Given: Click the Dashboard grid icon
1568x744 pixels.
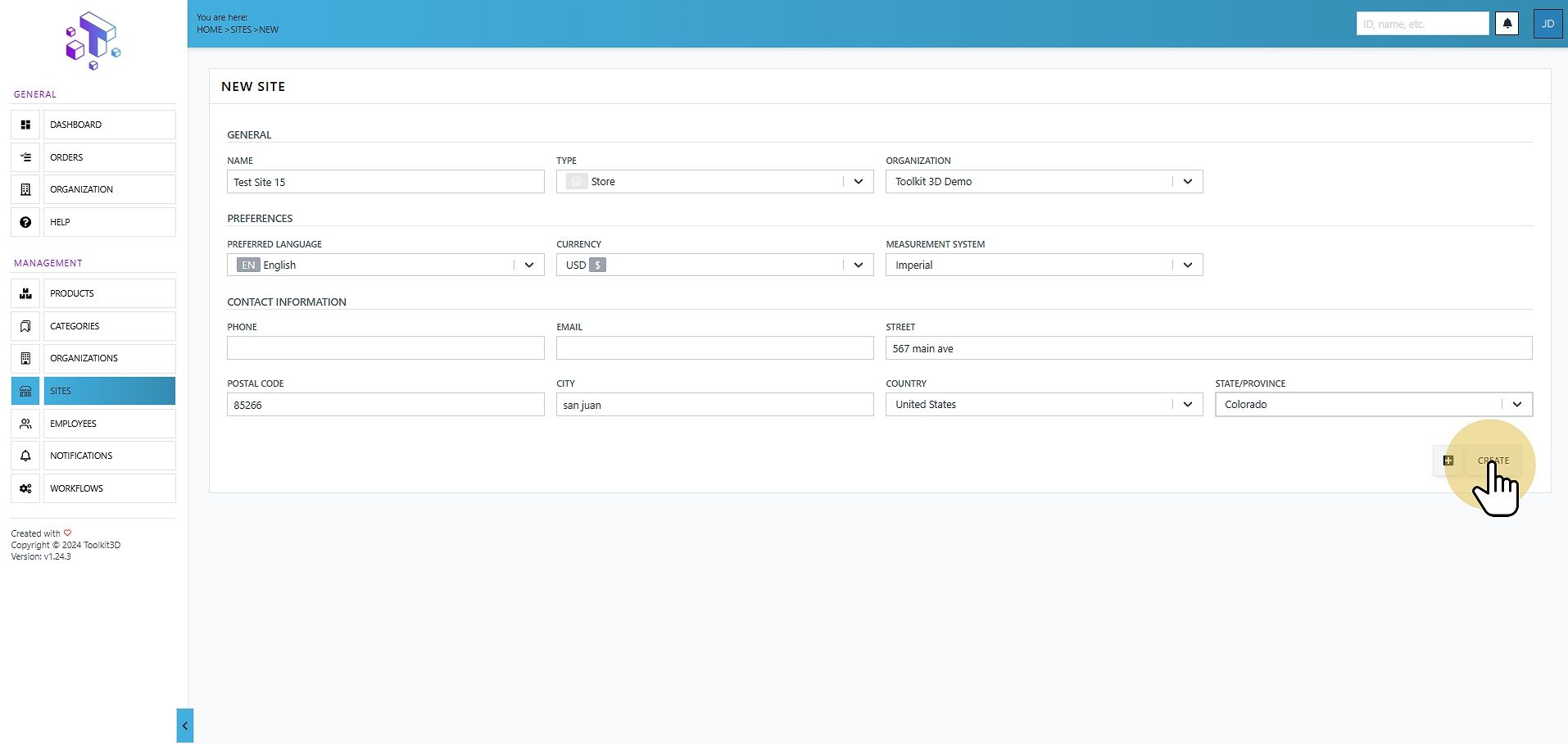Looking at the screenshot, I should 25,125.
